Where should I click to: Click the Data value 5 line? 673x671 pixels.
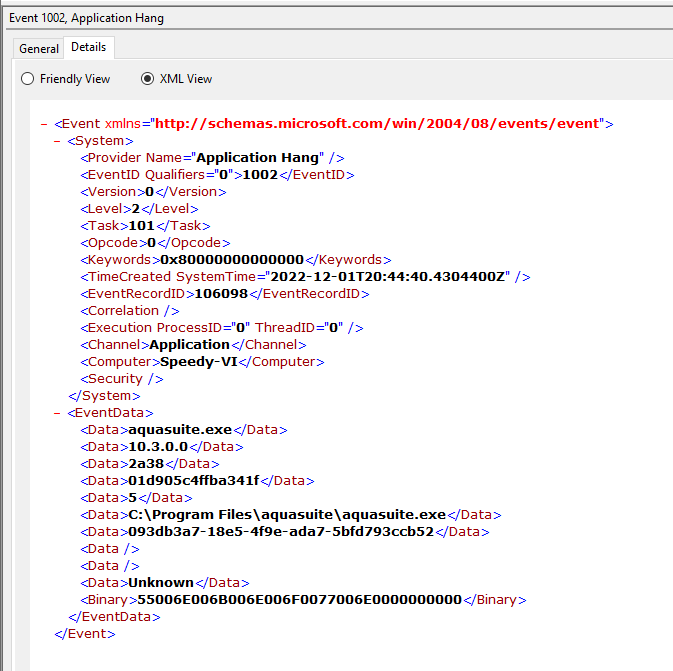136,498
